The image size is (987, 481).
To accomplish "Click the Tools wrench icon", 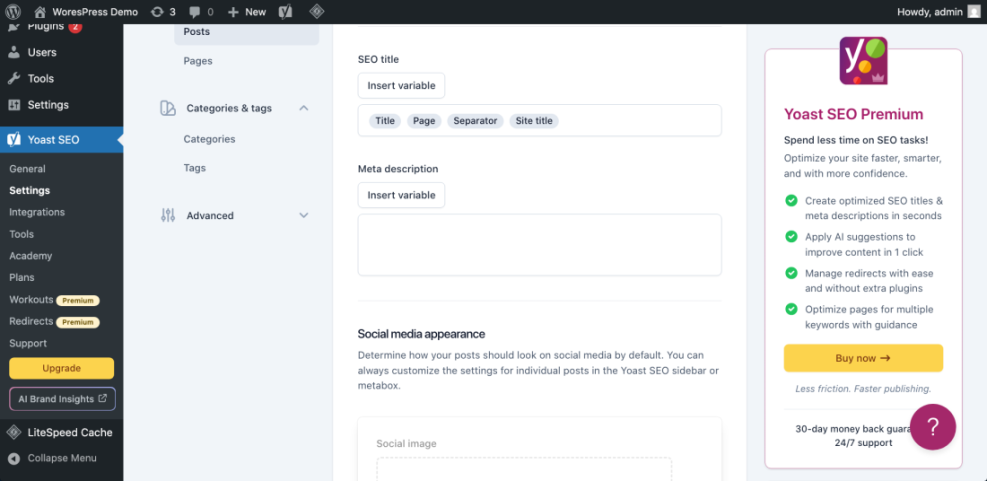I will click(14, 79).
